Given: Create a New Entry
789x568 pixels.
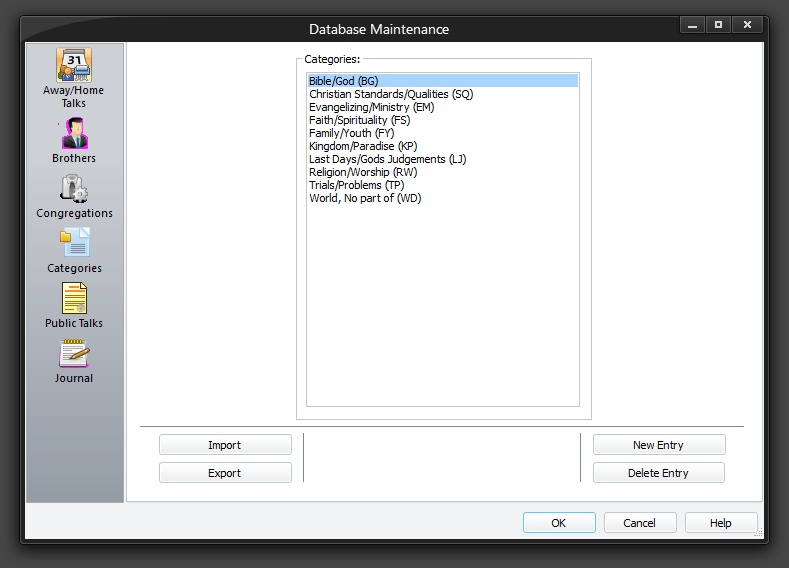Looking at the screenshot, I should [x=659, y=445].
